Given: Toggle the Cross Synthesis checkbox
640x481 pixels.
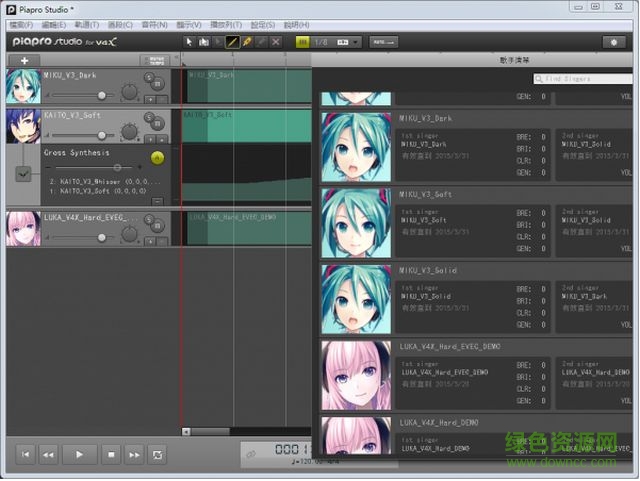Looking at the screenshot, I should pos(23,174).
